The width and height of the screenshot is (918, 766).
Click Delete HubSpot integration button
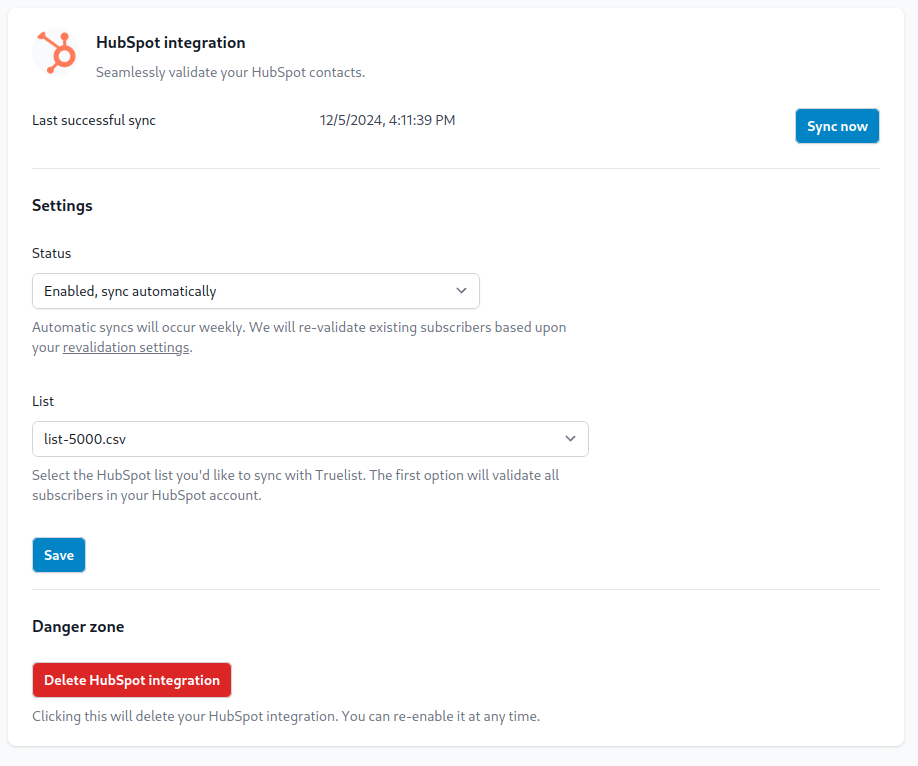[132, 680]
